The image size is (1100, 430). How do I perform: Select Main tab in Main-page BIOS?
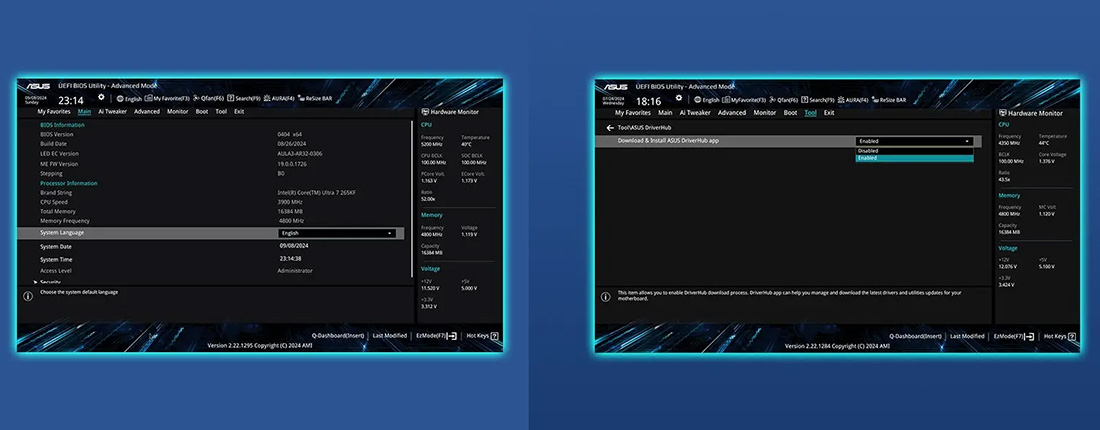84,112
